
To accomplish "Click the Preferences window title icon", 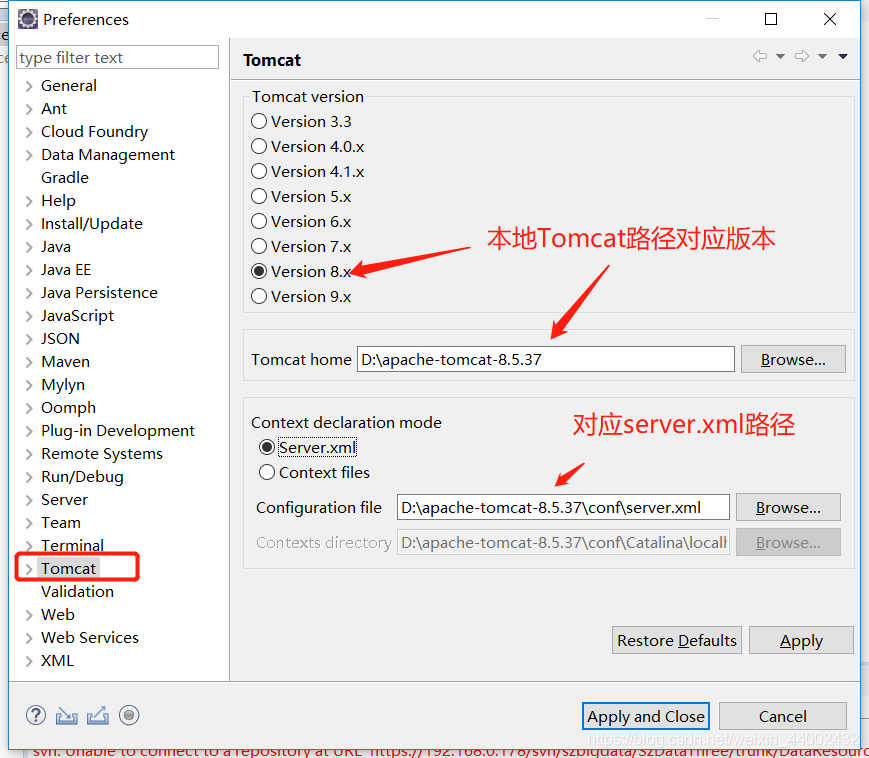I will tap(28, 19).
